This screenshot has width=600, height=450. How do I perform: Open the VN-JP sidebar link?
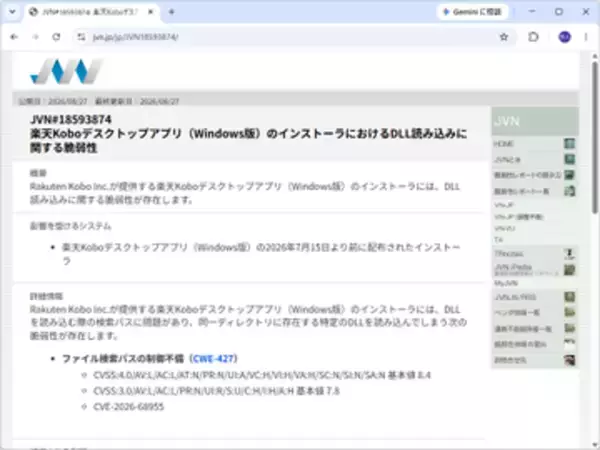(x=504, y=205)
